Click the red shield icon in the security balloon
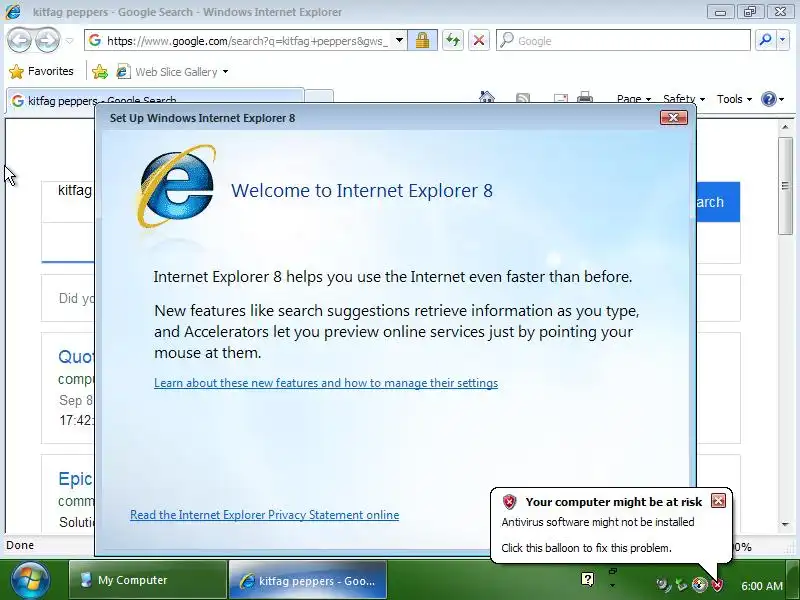800x600 pixels. (x=509, y=502)
